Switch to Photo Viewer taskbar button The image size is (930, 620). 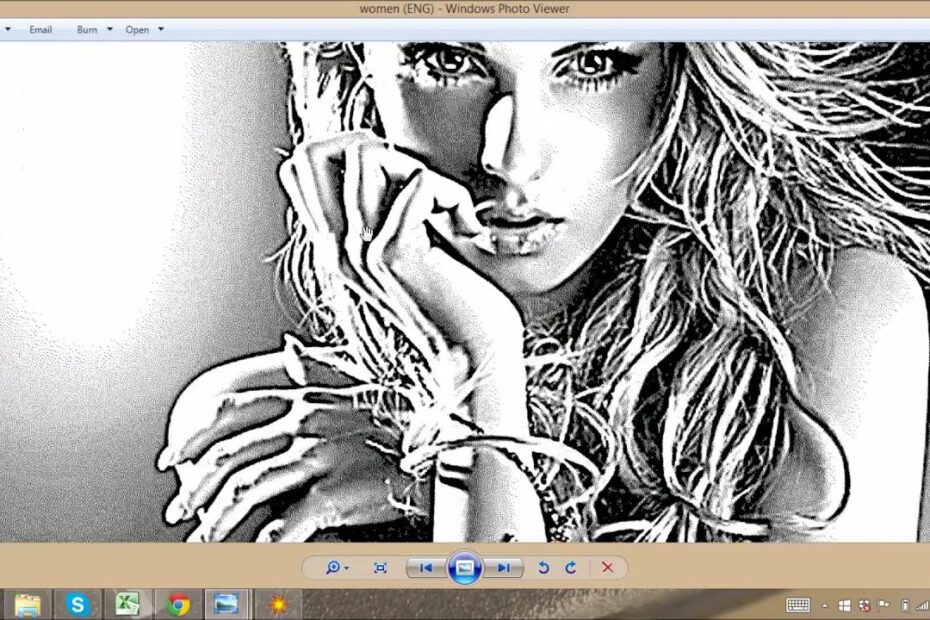tap(227, 605)
